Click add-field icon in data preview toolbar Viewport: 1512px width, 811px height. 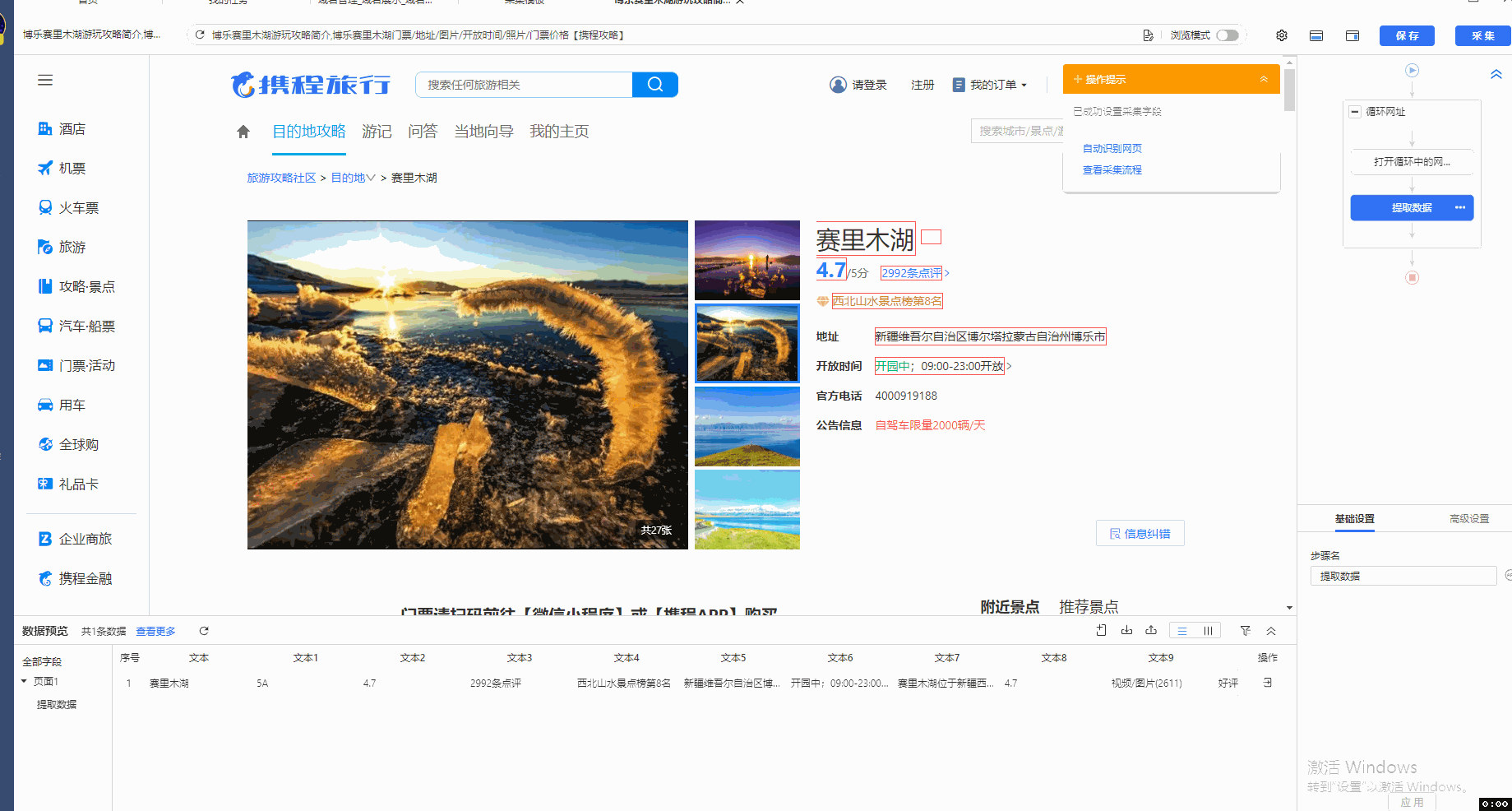pyautogui.click(x=1102, y=630)
